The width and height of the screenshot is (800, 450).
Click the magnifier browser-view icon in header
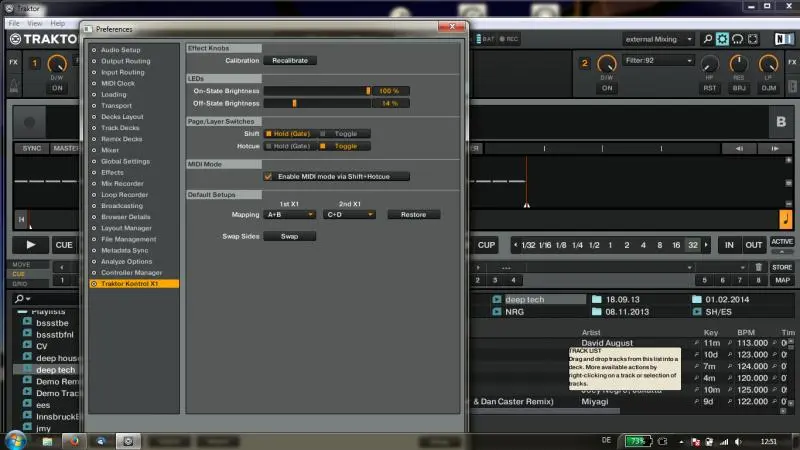pos(705,39)
